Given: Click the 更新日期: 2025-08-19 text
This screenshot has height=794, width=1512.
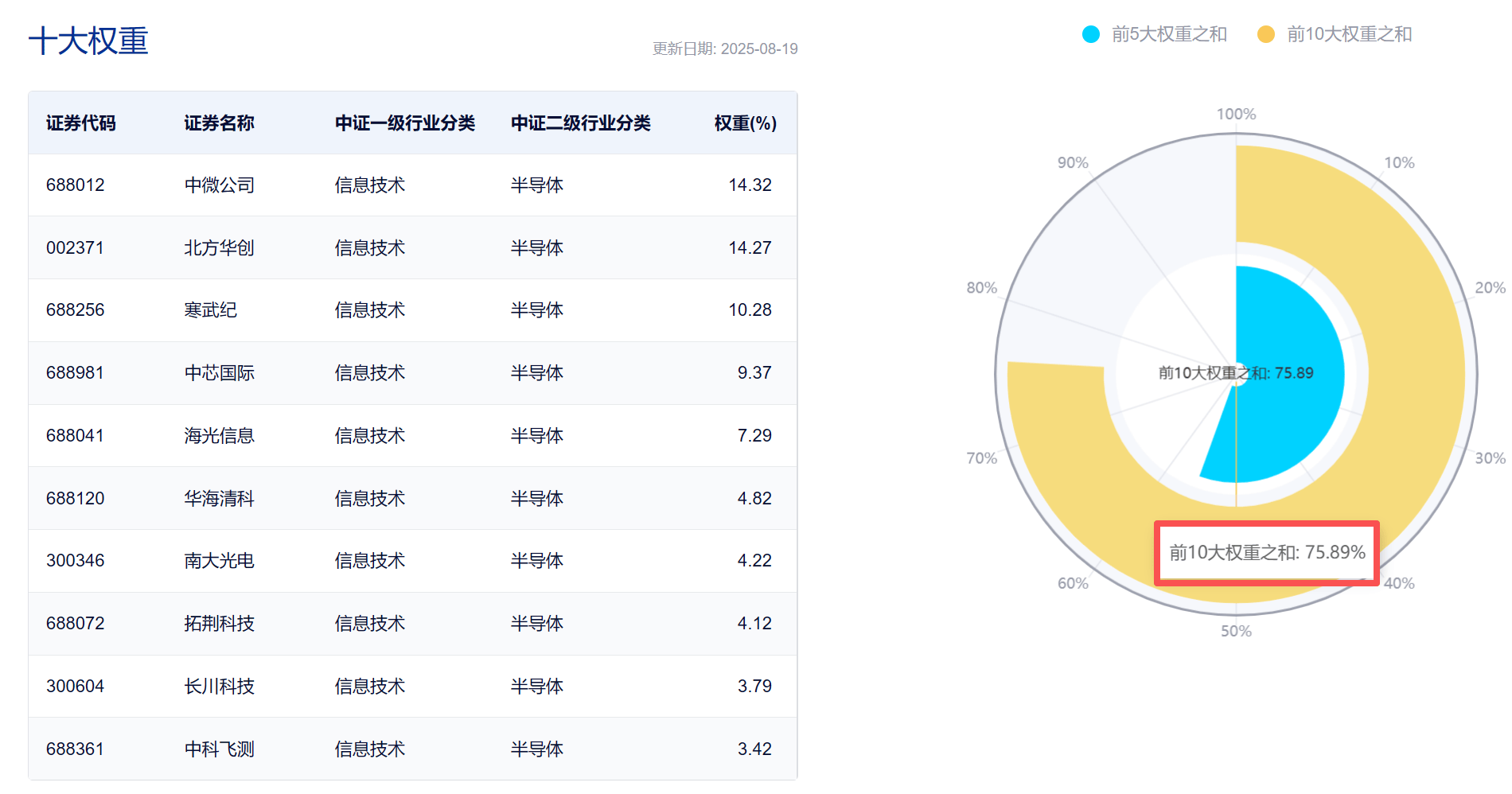Looking at the screenshot, I should coord(725,49).
